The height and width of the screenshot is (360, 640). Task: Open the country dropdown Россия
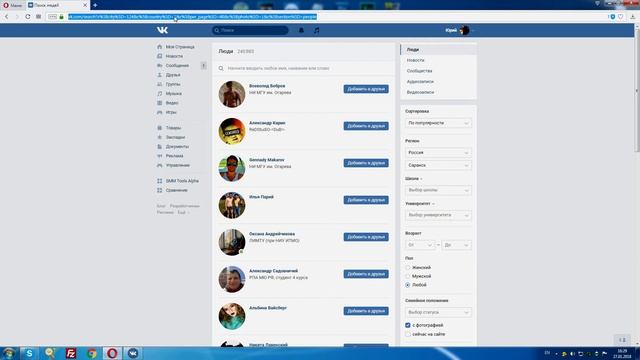(438, 153)
